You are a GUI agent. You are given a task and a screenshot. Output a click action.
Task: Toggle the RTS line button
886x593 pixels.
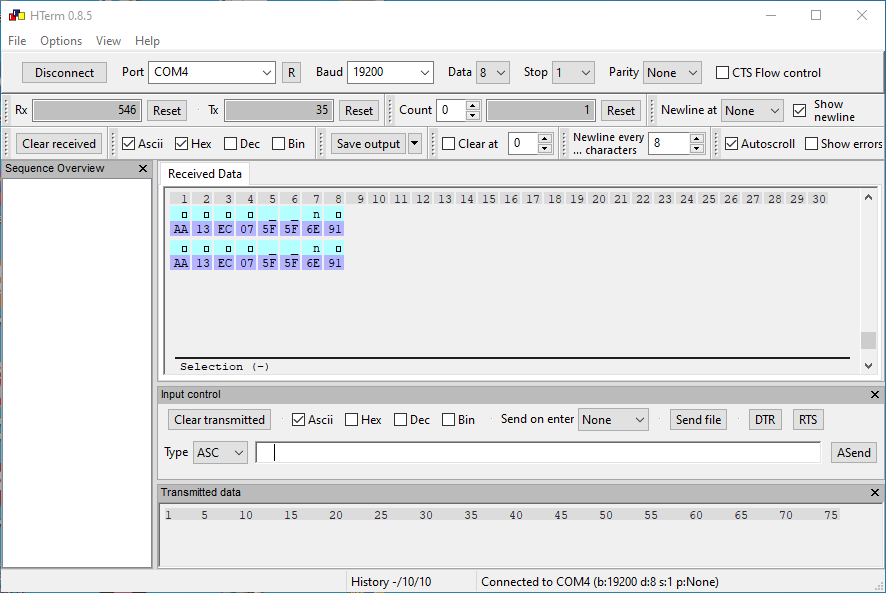point(807,420)
